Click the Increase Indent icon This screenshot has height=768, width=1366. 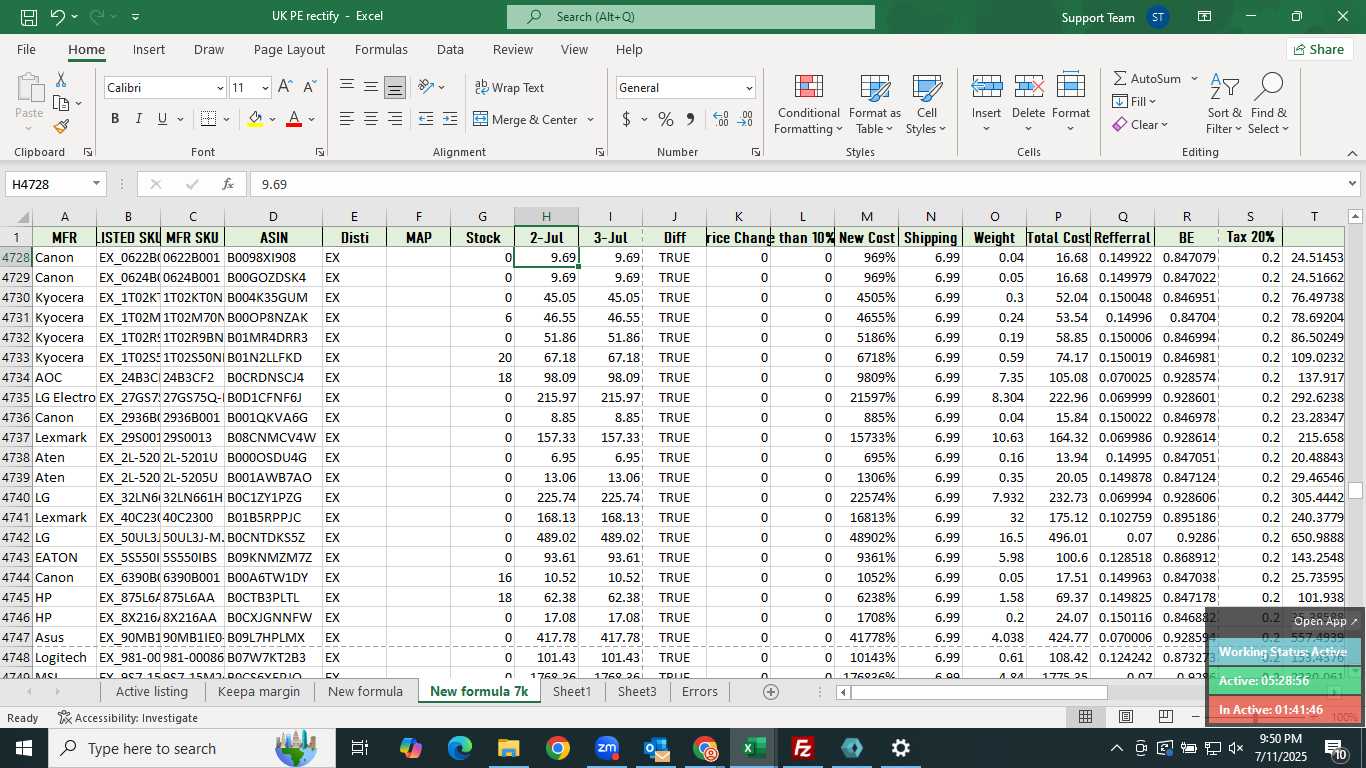[450, 119]
